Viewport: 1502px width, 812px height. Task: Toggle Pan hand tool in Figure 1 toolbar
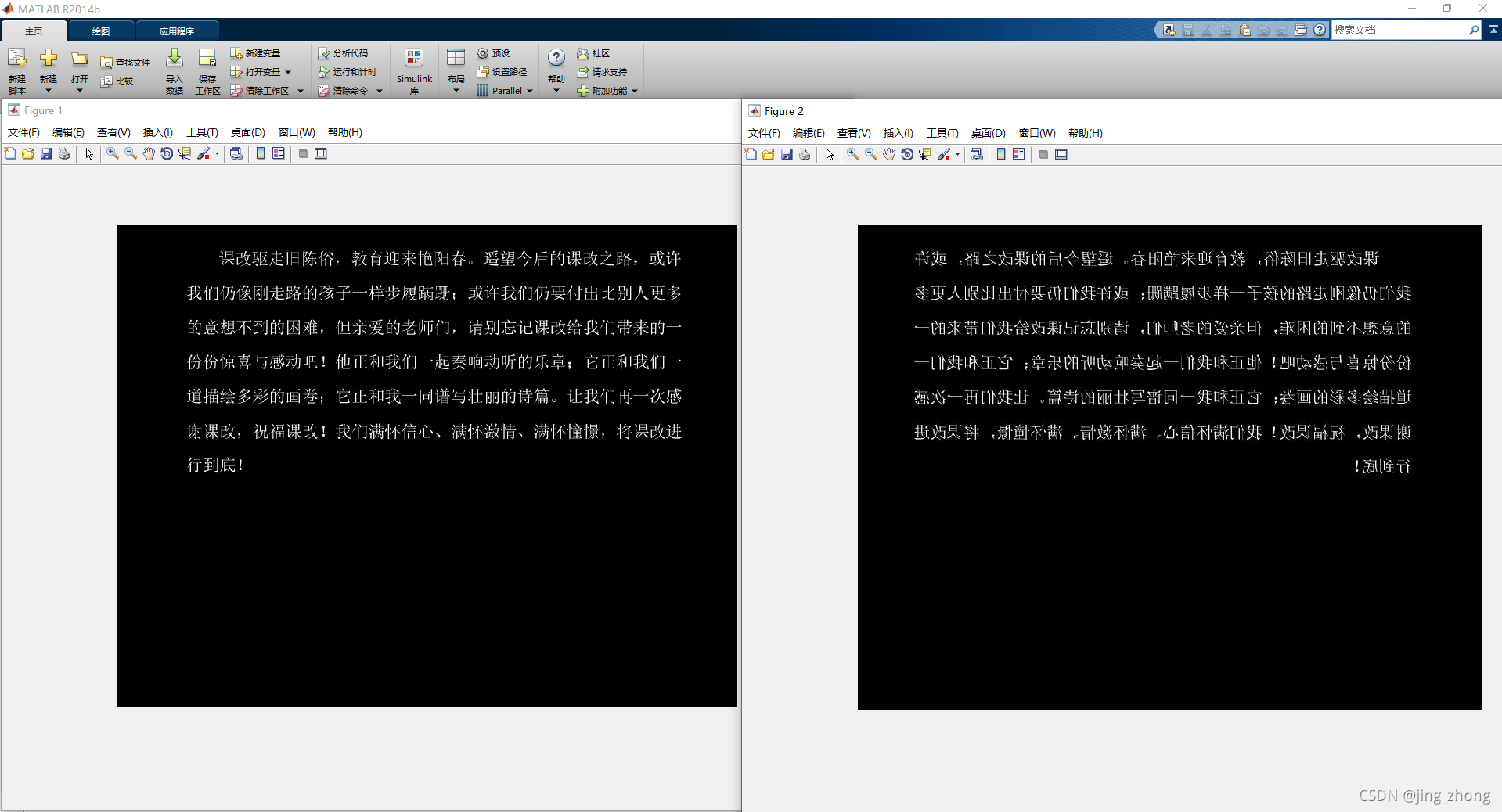(149, 154)
